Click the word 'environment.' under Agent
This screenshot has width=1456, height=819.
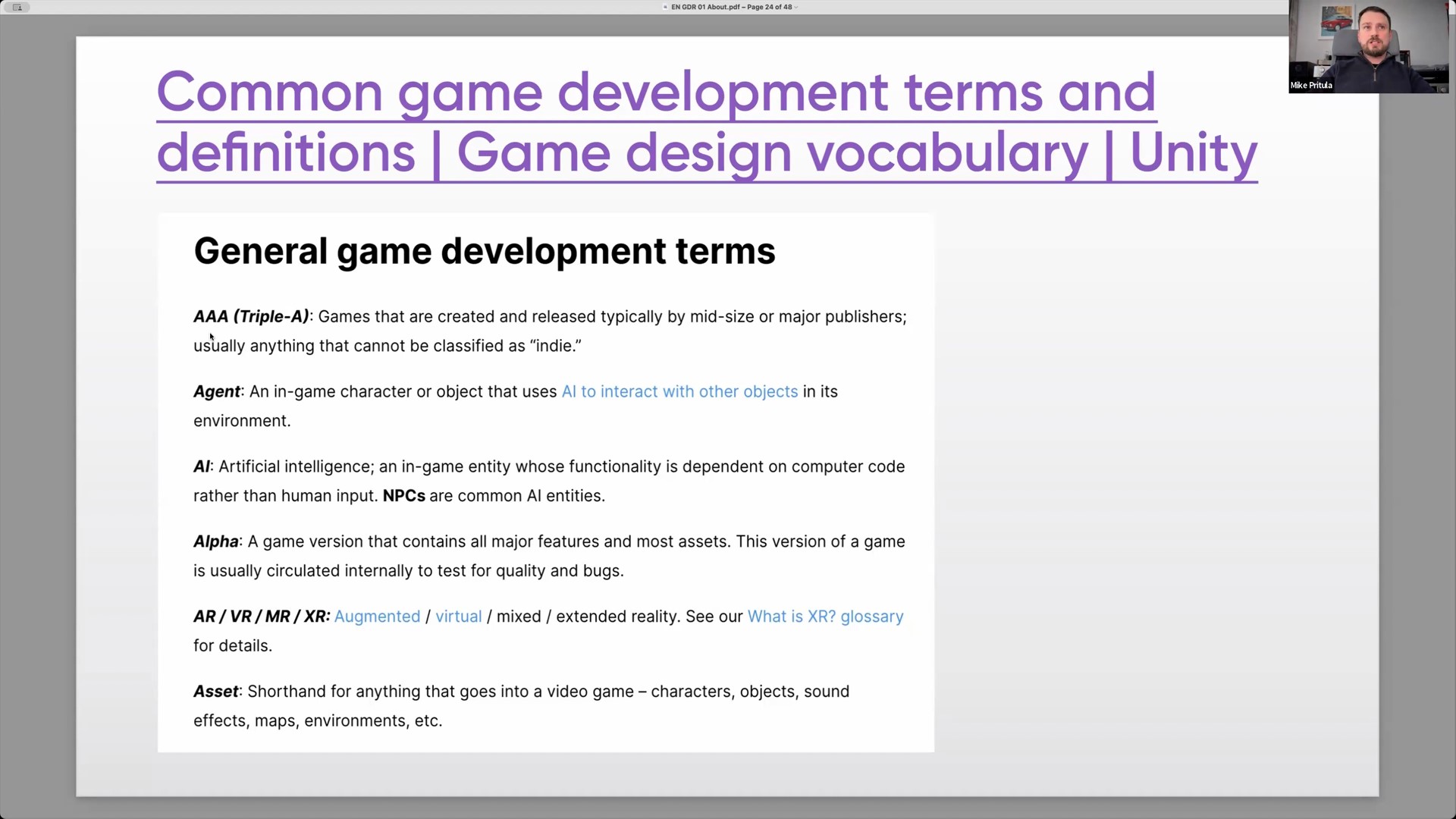click(242, 421)
